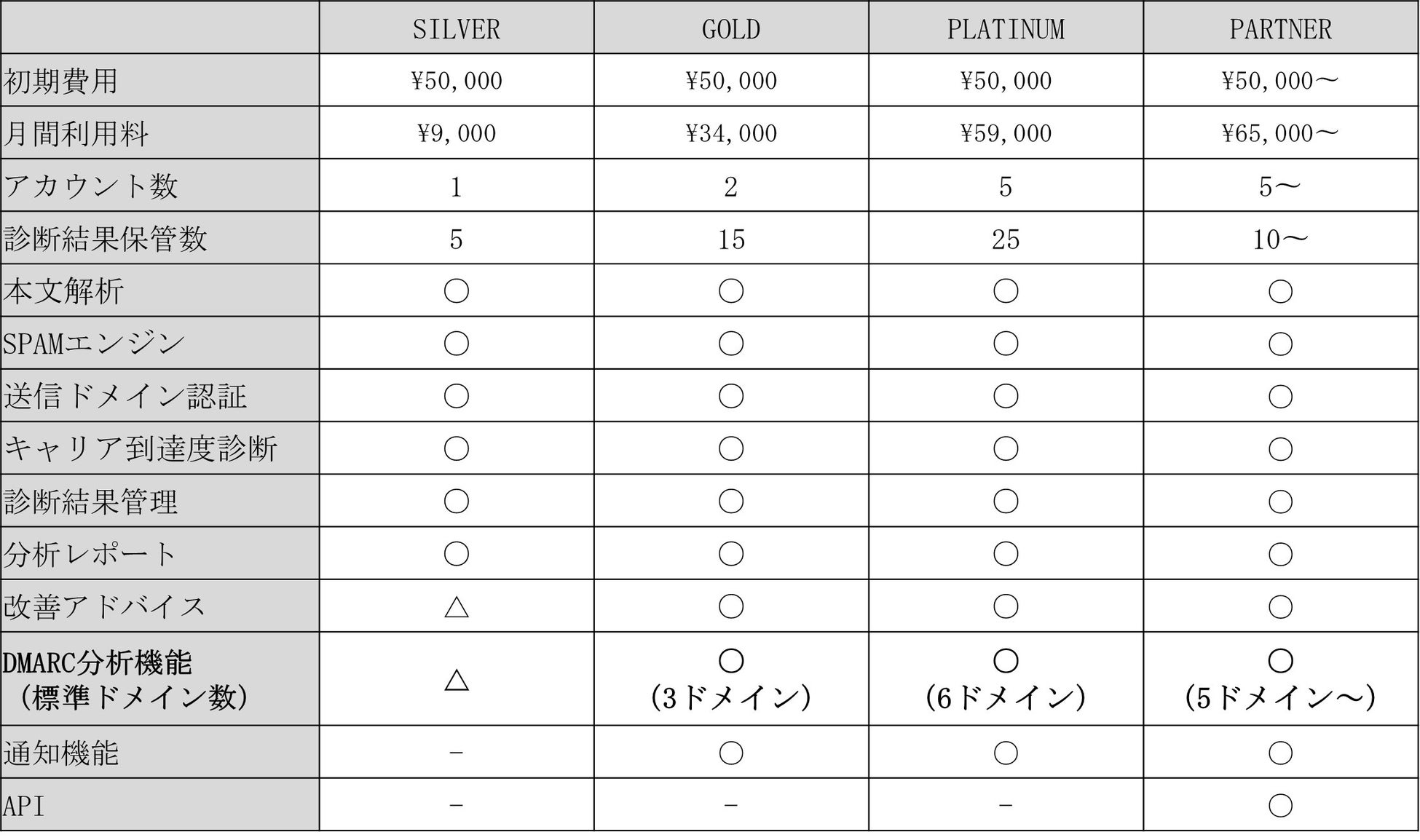The image size is (1420, 840).
Task: Click the PLATINUM 本文解析 circle
Action: pos(1005,291)
